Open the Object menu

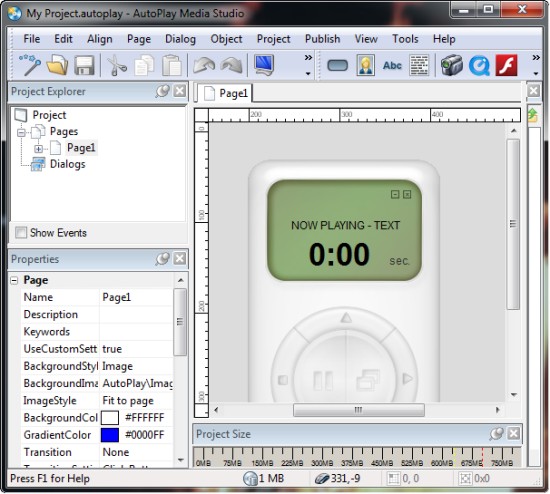click(226, 39)
